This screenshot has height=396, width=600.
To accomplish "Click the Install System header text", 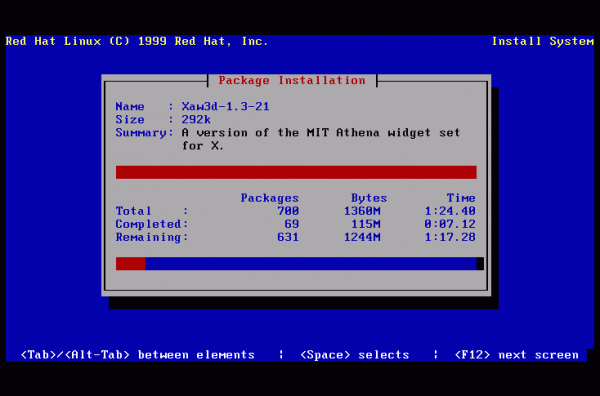I will point(543,41).
